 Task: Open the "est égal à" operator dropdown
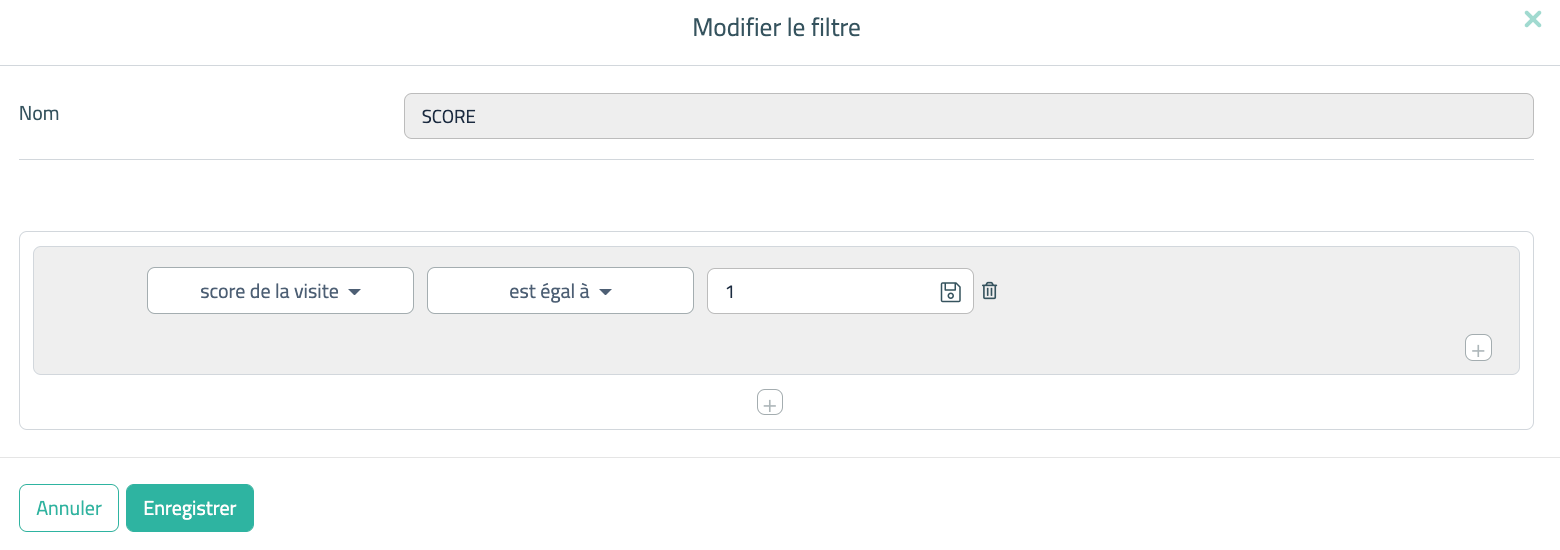[x=560, y=291]
